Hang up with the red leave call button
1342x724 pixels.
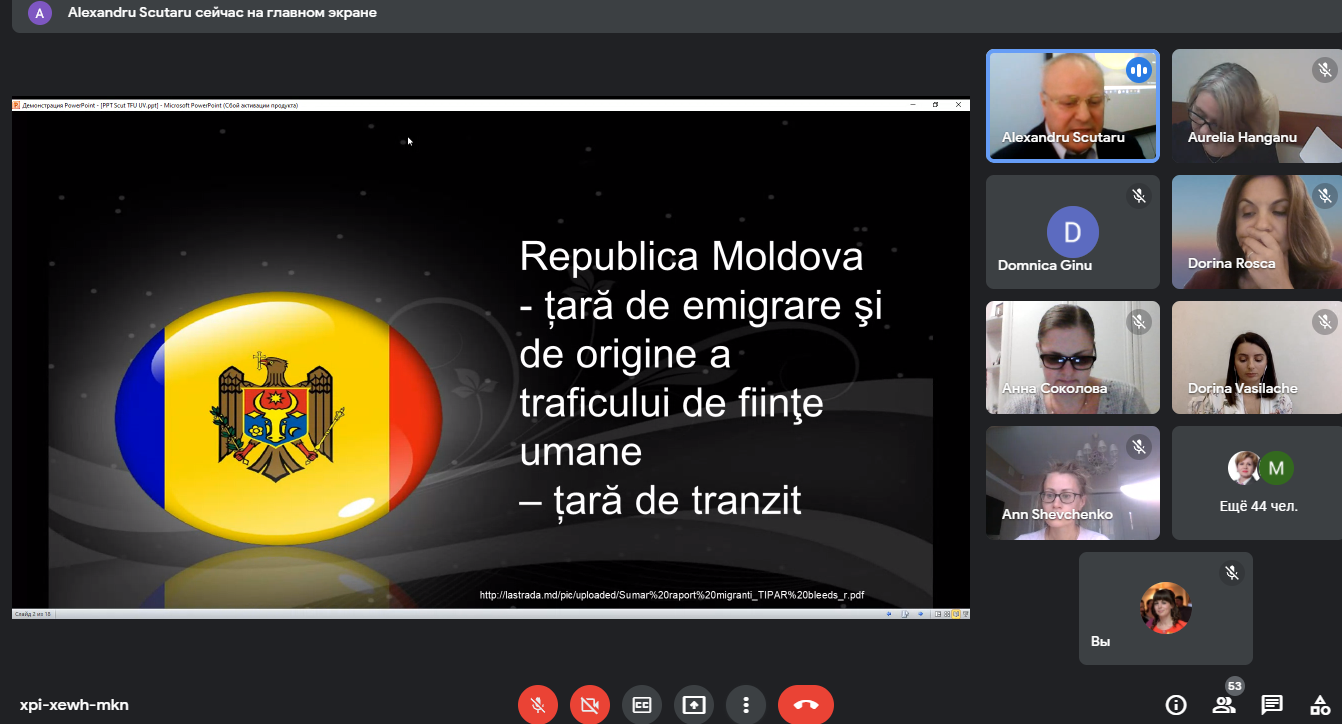(x=805, y=705)
